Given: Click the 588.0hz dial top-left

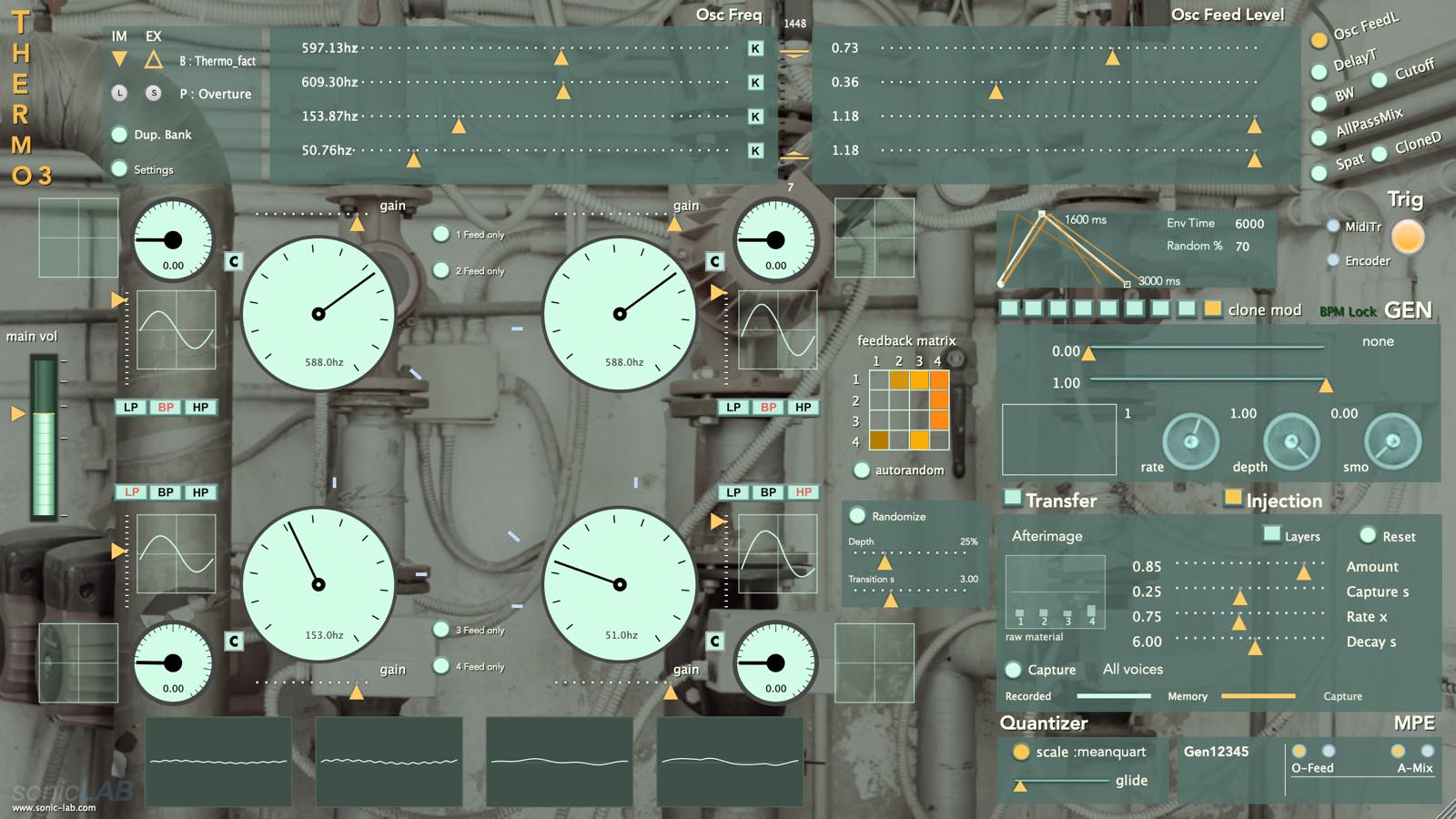Looking at the screenshot, I should pyautogui.click(x=318, y=314).
